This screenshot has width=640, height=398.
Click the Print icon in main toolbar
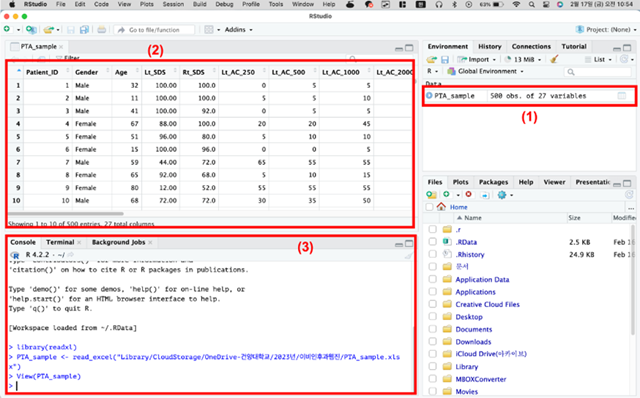point(102,30)
